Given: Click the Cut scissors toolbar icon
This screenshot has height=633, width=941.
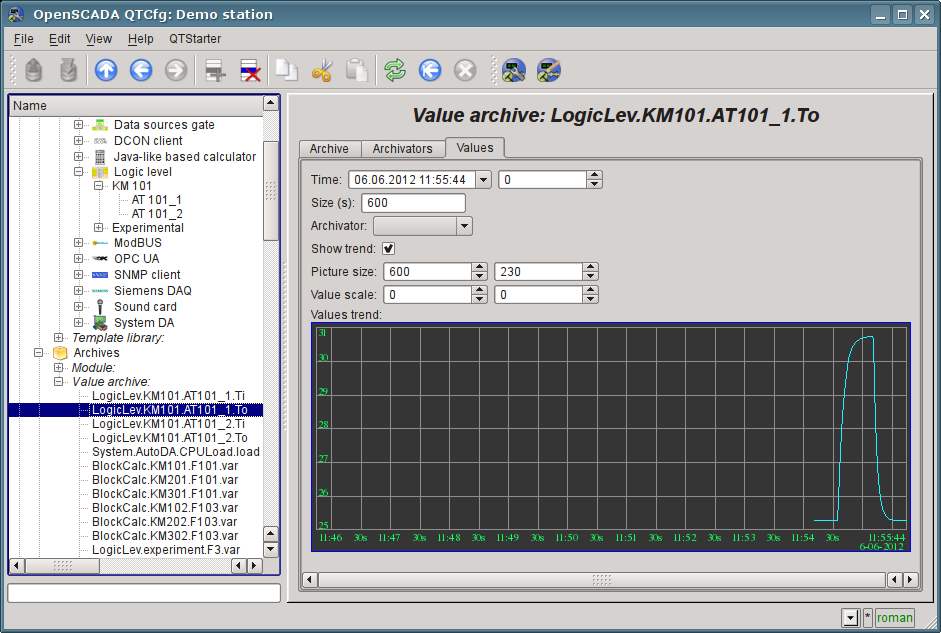Looking at the screenshot, I should 322,70.
